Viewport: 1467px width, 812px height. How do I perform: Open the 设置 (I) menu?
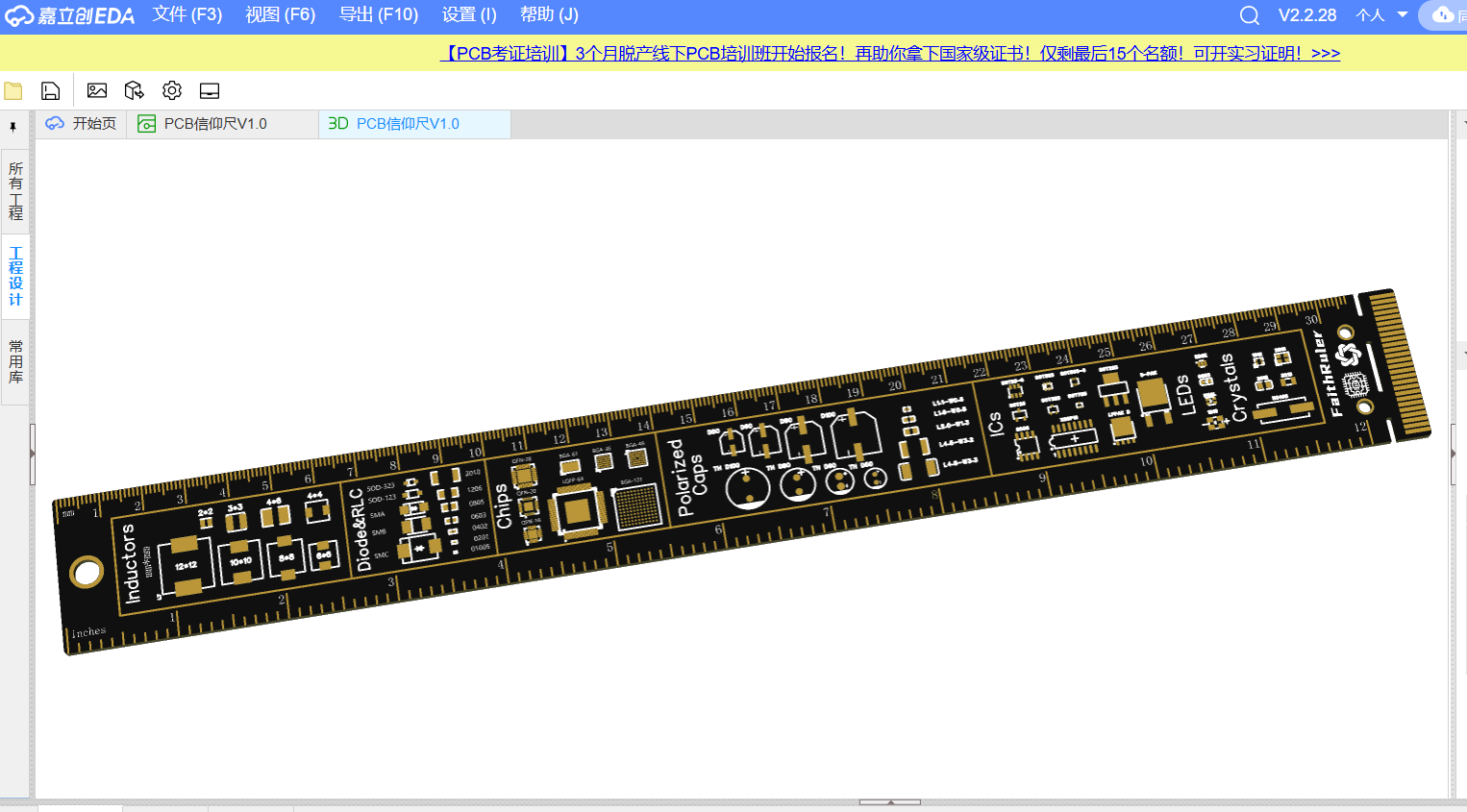coord(469,15)
